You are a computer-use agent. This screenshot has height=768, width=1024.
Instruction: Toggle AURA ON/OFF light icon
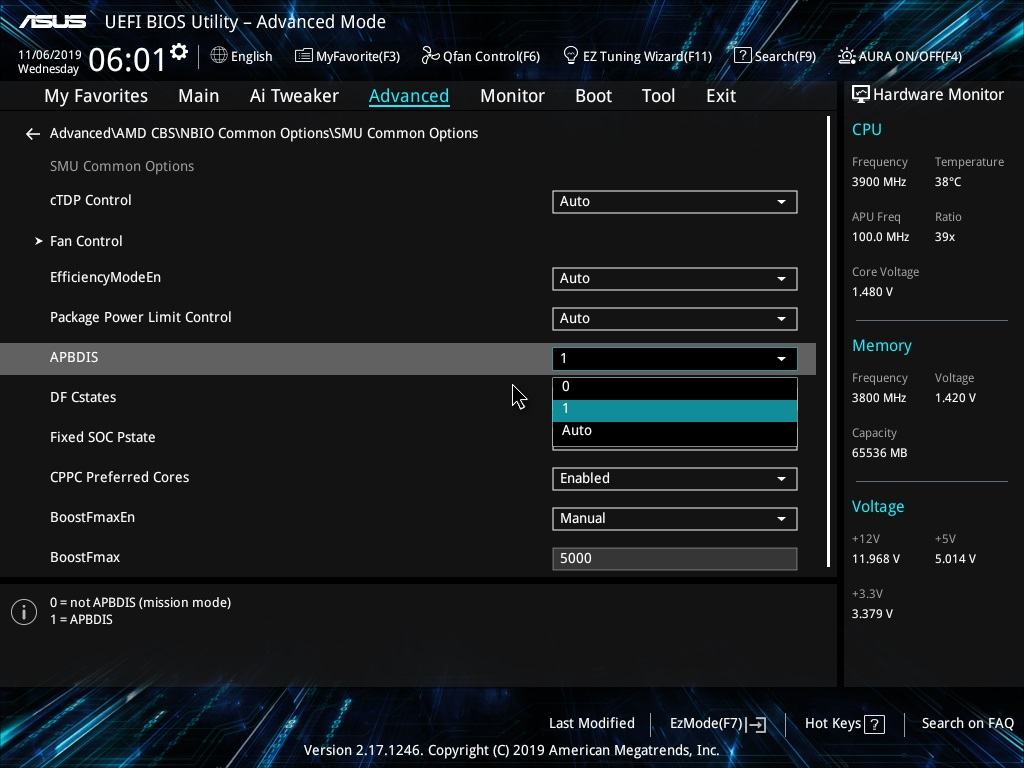click(x=846, y=56)
